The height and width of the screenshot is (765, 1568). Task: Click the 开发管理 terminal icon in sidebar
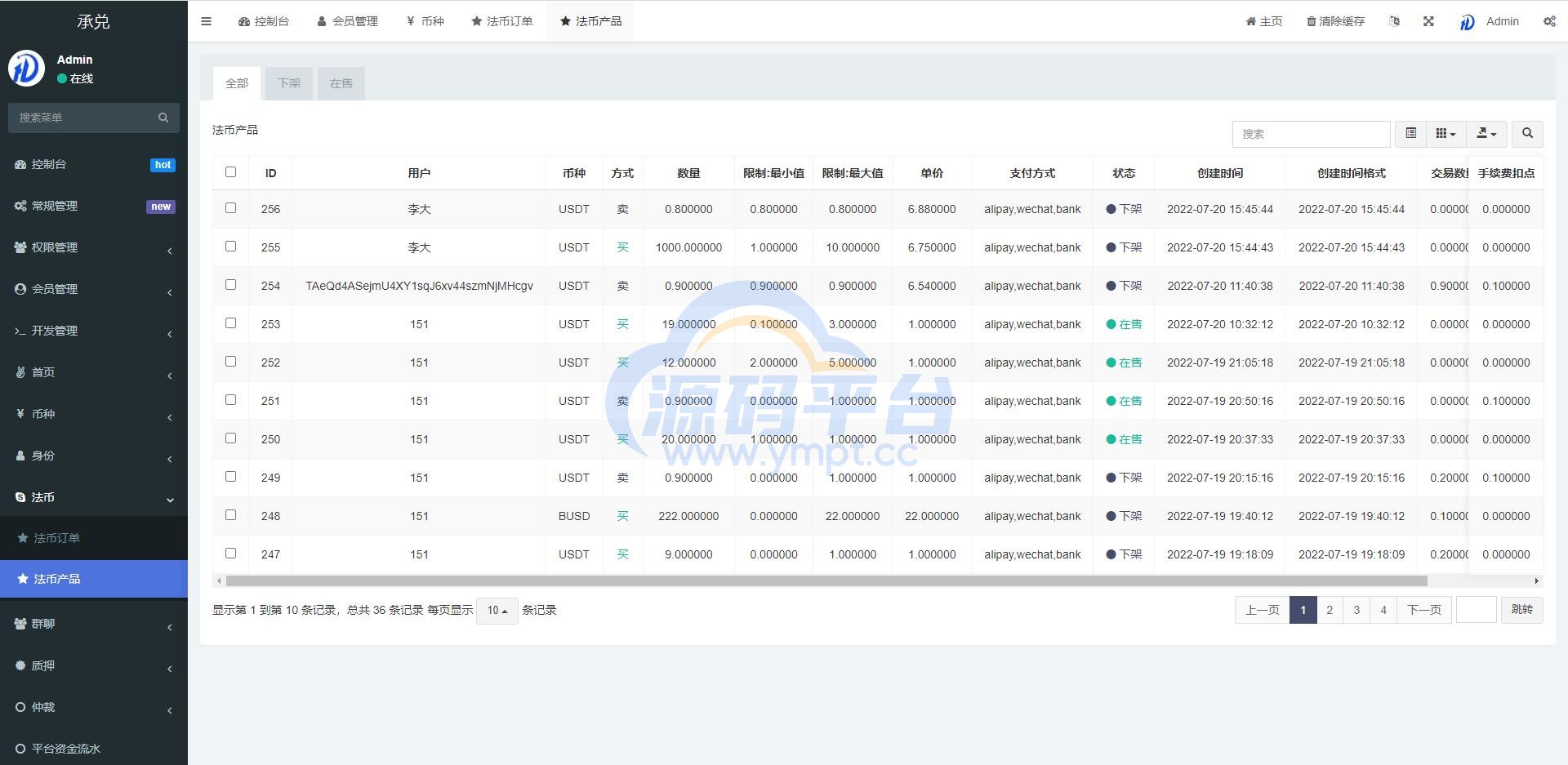click(x=20, y=331)
